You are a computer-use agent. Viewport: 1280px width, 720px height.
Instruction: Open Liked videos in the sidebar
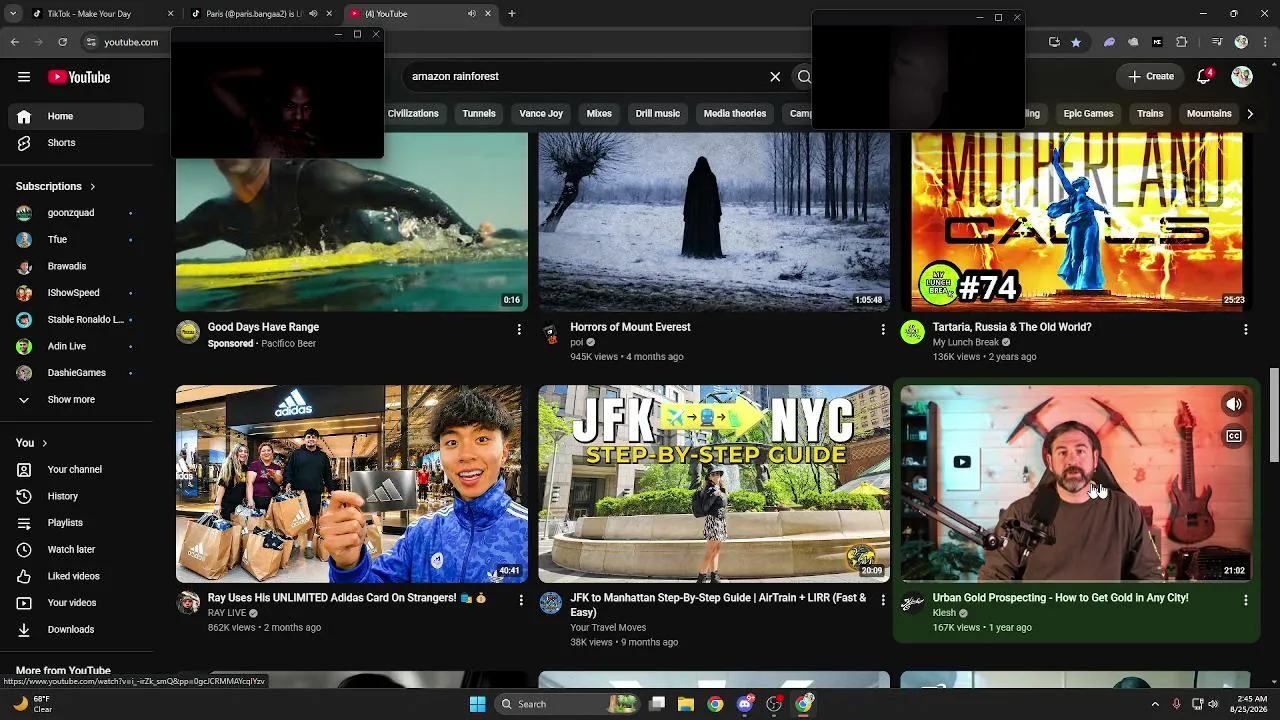(78, 576)
